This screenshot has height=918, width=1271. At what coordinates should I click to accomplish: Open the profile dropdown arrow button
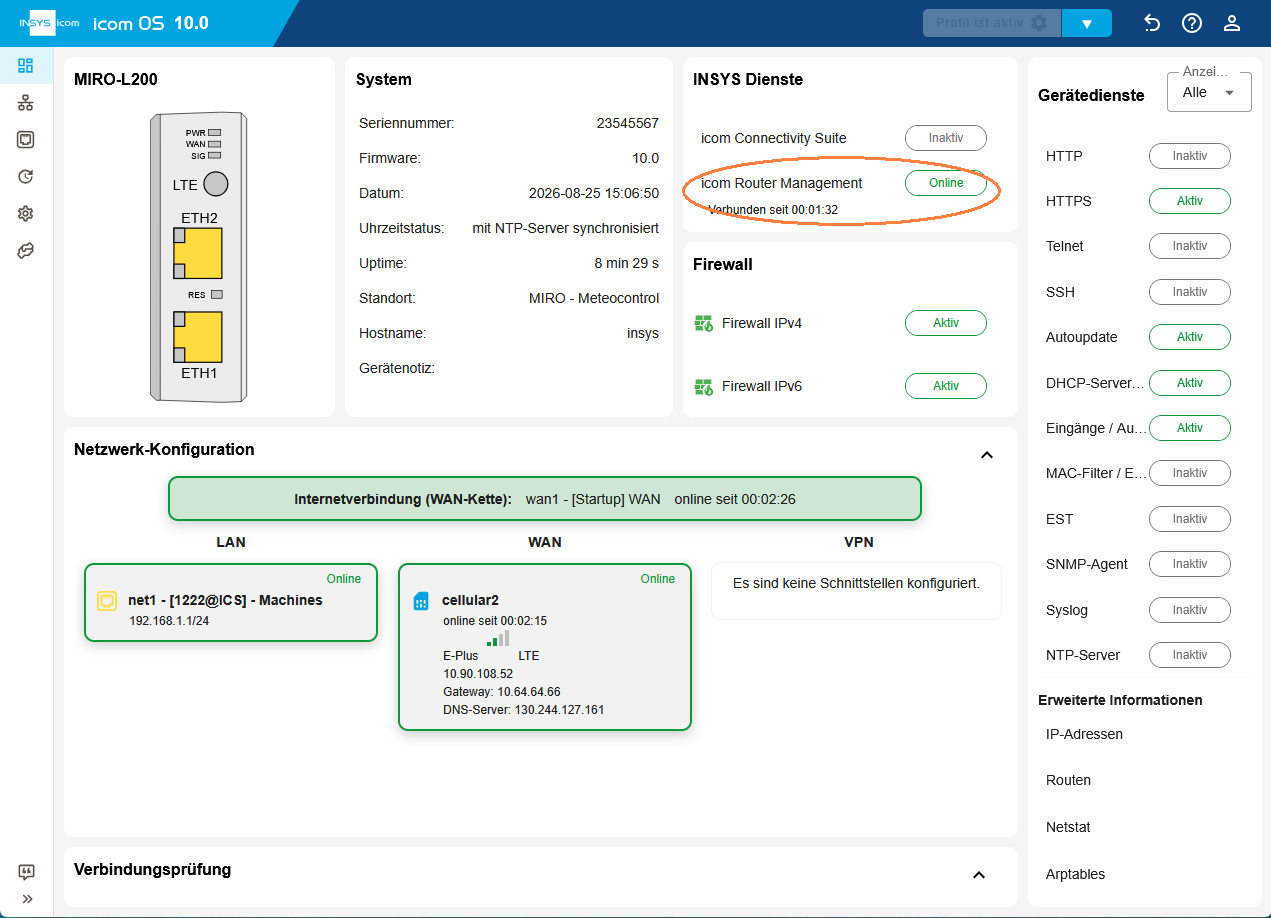(x=1087, y=23)
